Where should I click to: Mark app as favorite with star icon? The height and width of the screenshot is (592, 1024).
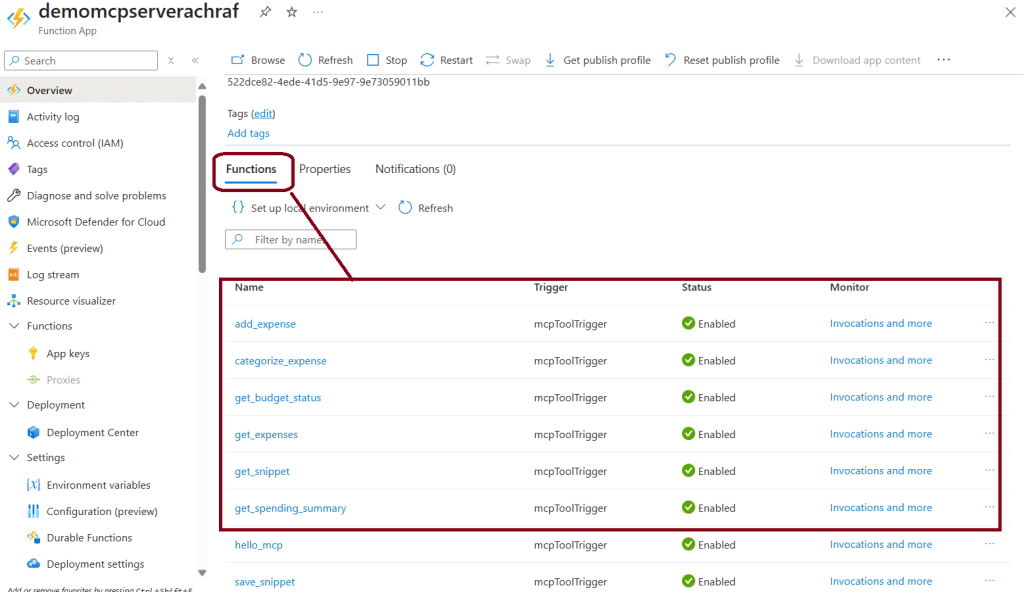point(291,12)
